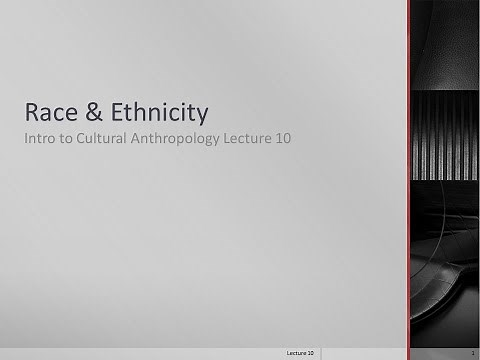This screenshot has height=360, width=480.
Task: Select the 'Race & Ethnicity' slide title
Action: [116, 112]
